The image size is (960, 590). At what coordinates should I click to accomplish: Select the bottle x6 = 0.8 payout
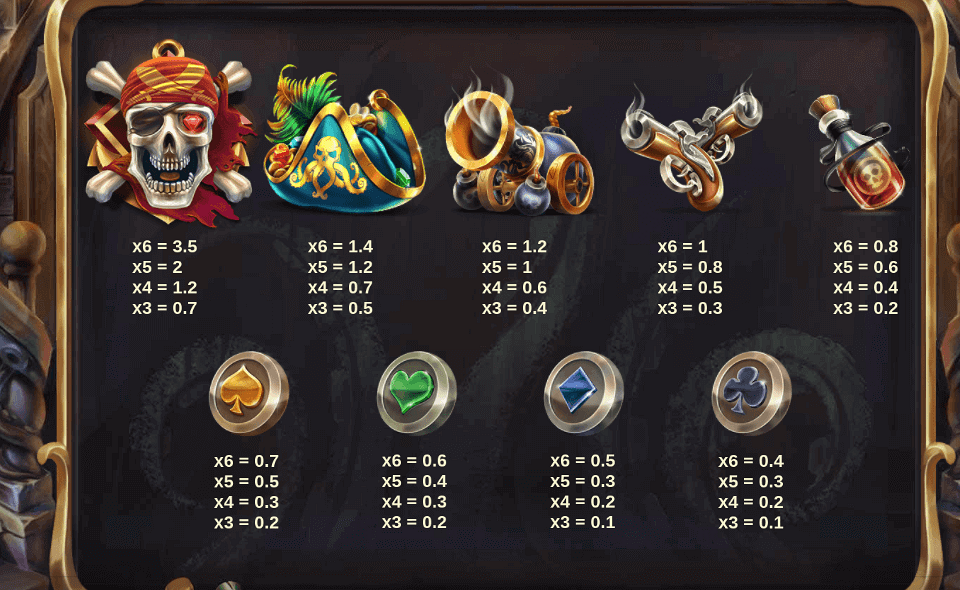(x=866, y=247)
